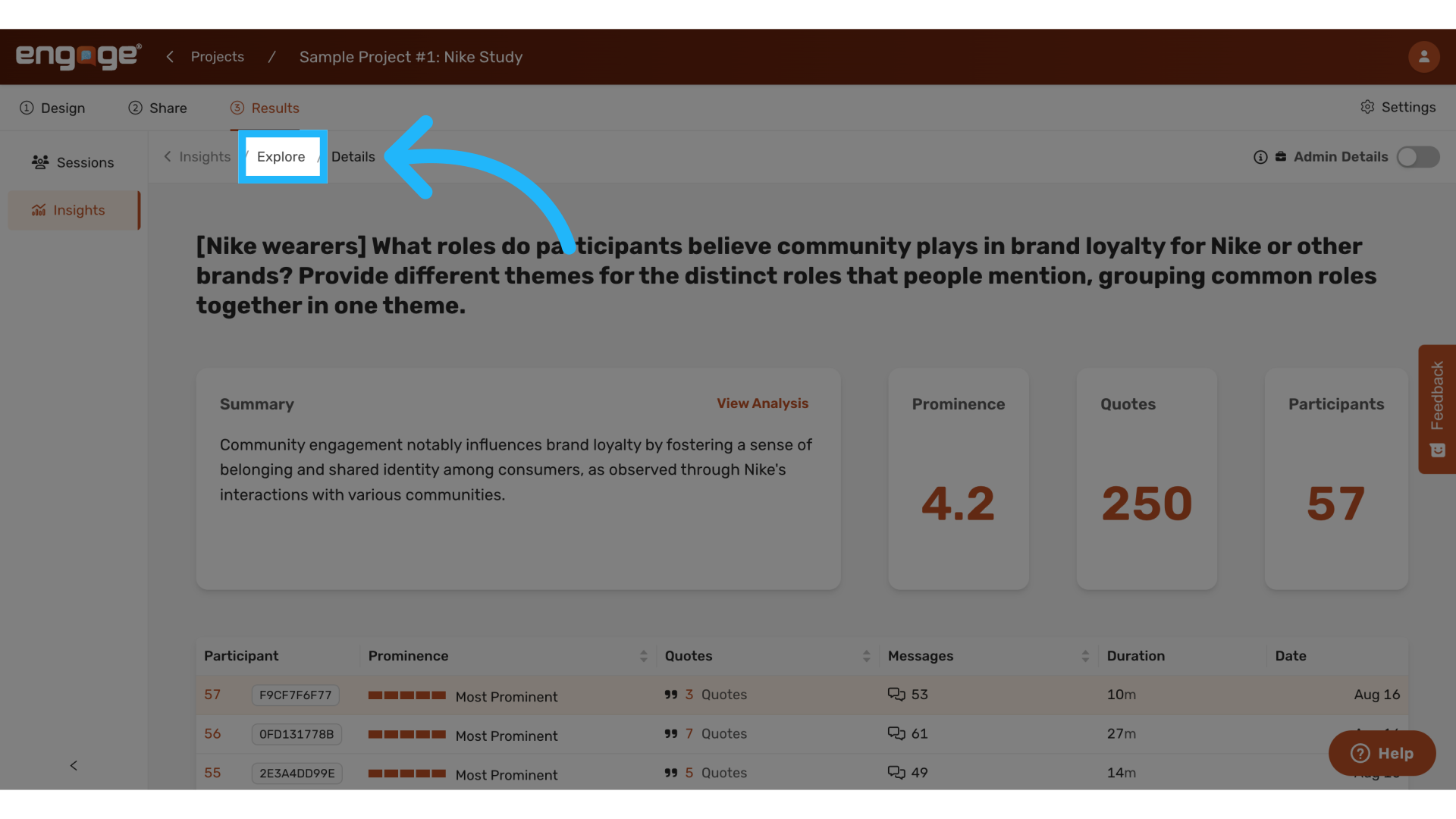Open the user profile avatar
Viewport: 1456px width, 819px height.
(1423, 57)
